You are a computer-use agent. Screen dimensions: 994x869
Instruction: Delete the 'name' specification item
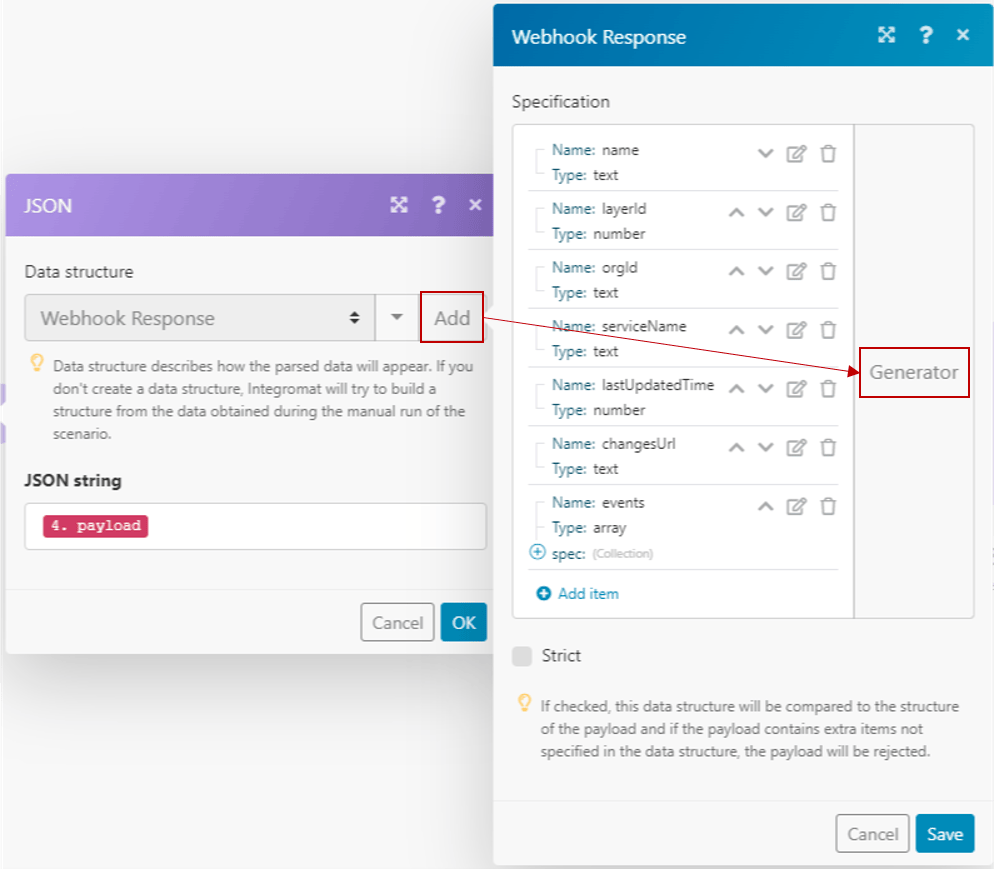coord(828,154)
